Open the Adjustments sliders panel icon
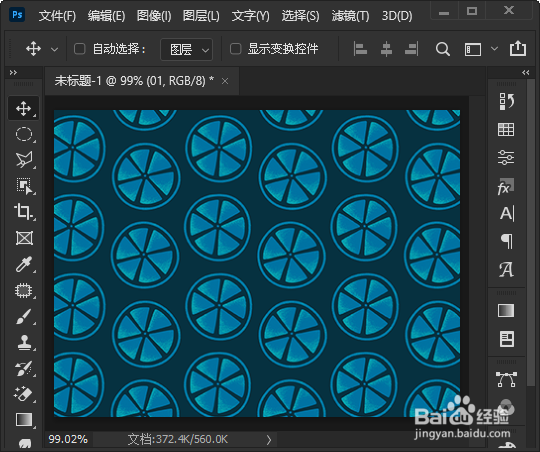Image resolution: width=540 pixels, height=452 pixels. tap(506, 157)
